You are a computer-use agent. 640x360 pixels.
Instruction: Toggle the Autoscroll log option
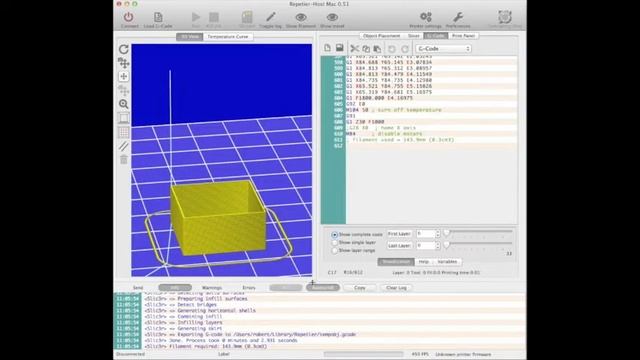[323, 288]
